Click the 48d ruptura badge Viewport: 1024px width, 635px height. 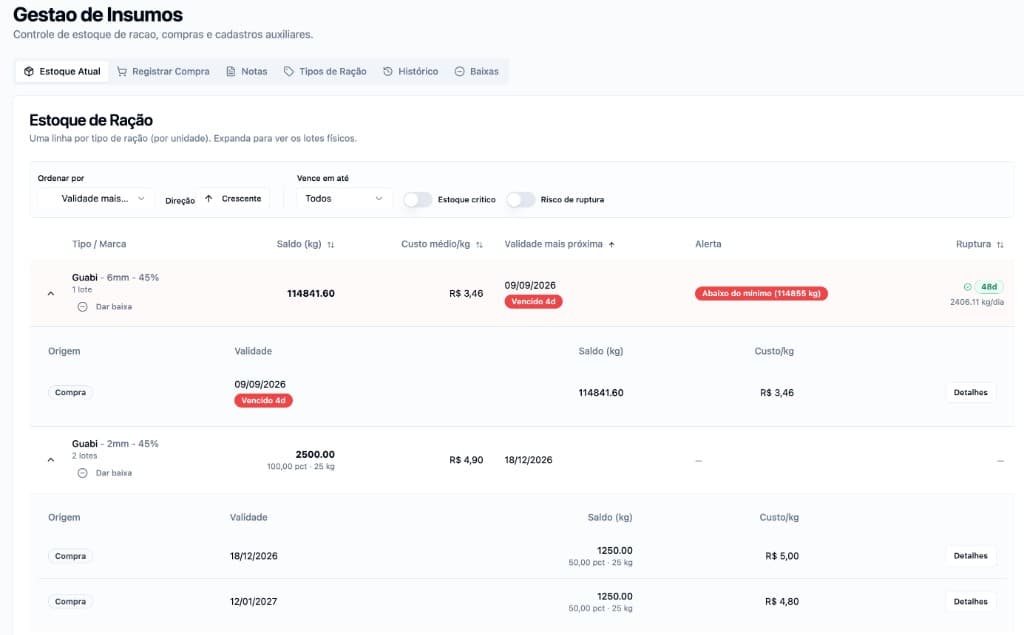click(x=989, y=287)
